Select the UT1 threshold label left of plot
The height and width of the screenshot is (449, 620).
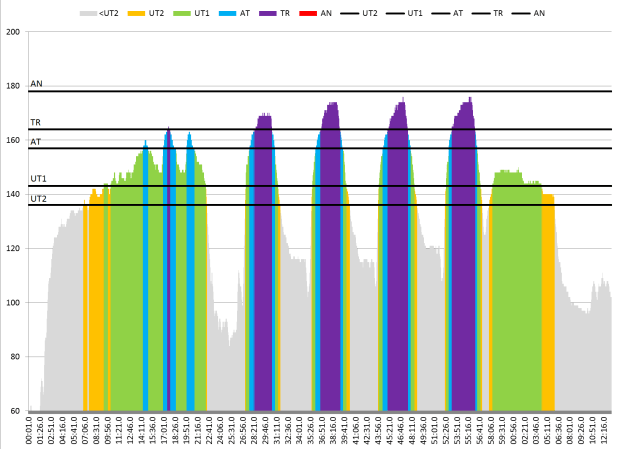tap(38, 179)
